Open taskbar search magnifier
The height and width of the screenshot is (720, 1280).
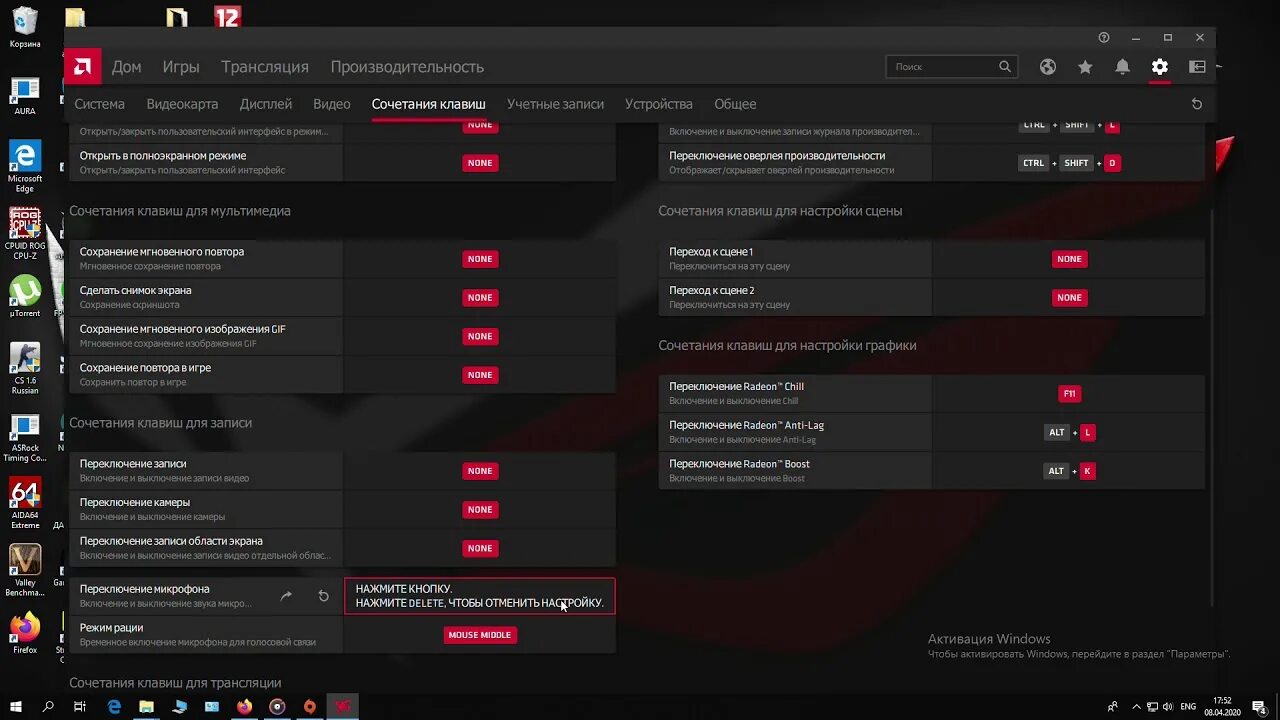48,706
